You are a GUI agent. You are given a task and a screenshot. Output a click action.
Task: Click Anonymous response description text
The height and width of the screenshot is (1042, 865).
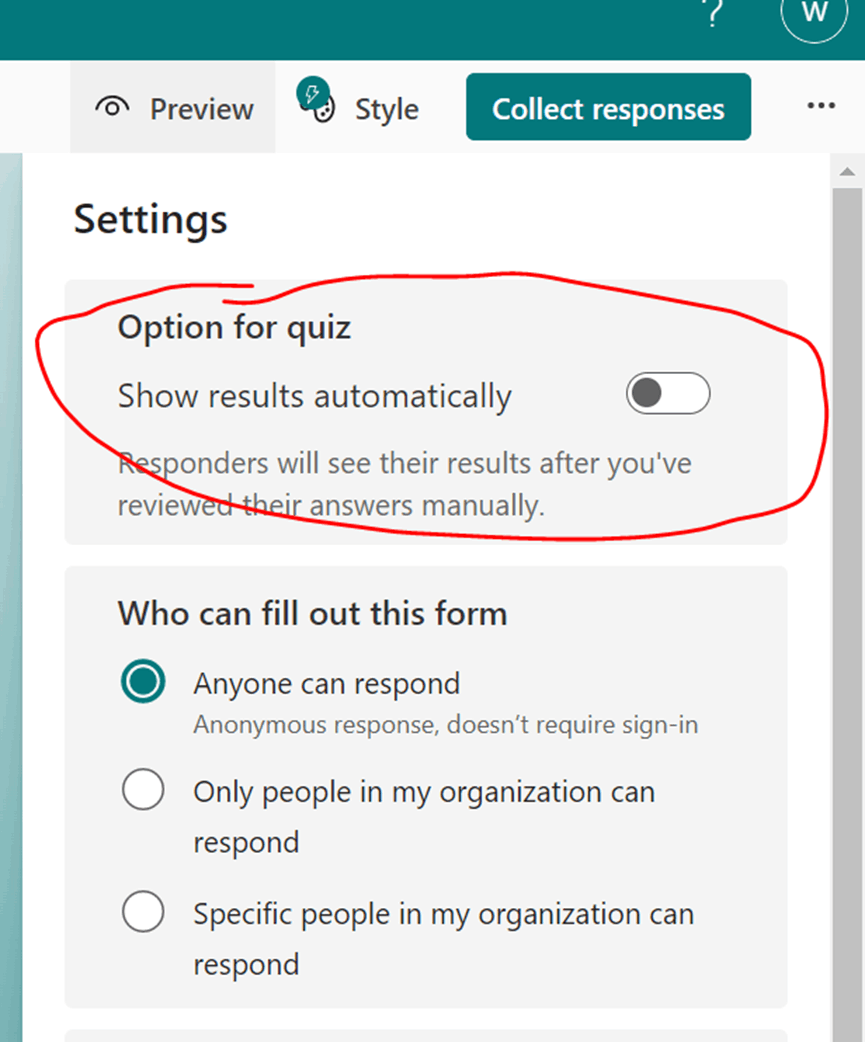(446, 724)
